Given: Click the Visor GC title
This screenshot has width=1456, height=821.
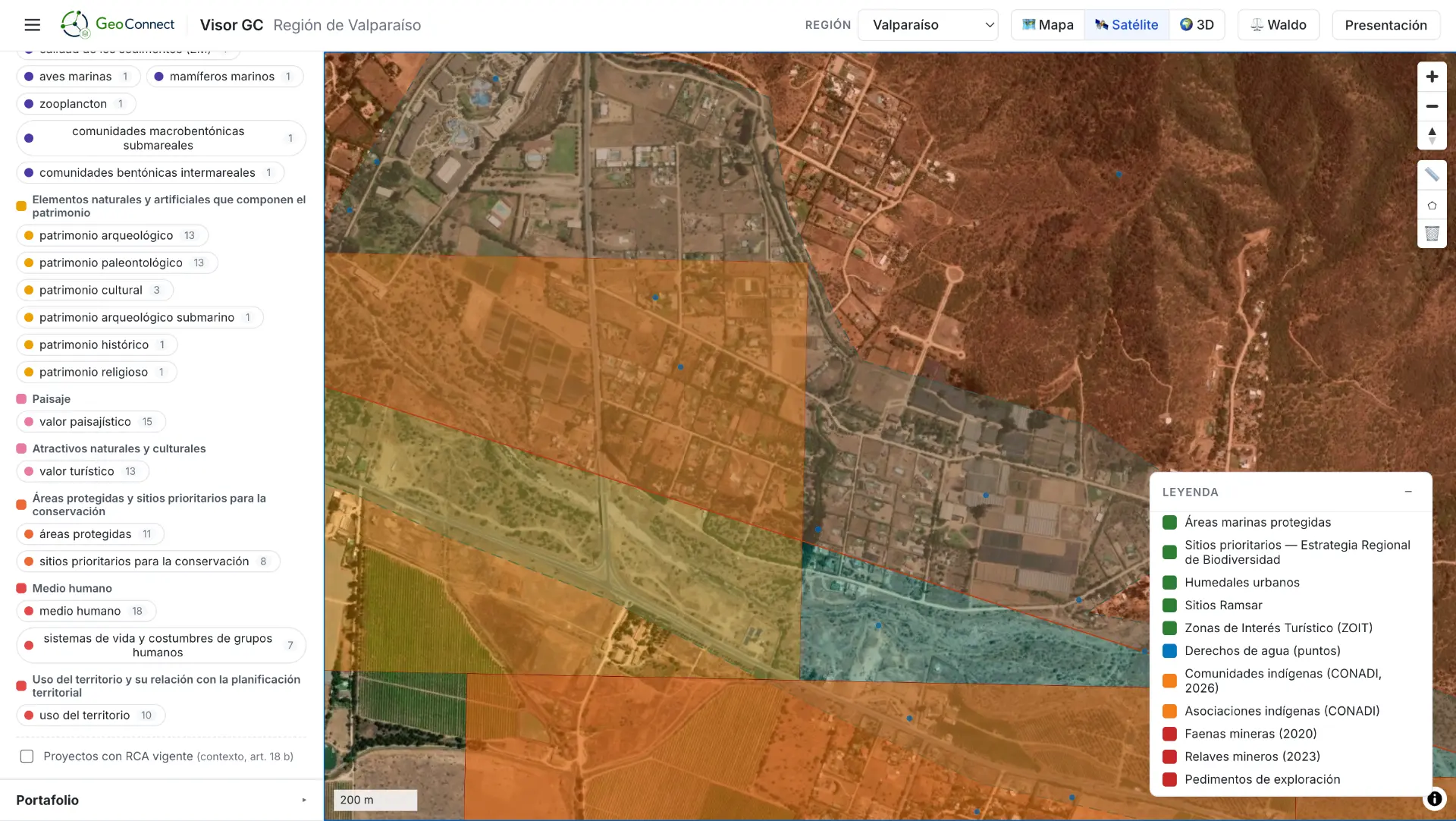Looking at the screenshot, I should point(231,25).
